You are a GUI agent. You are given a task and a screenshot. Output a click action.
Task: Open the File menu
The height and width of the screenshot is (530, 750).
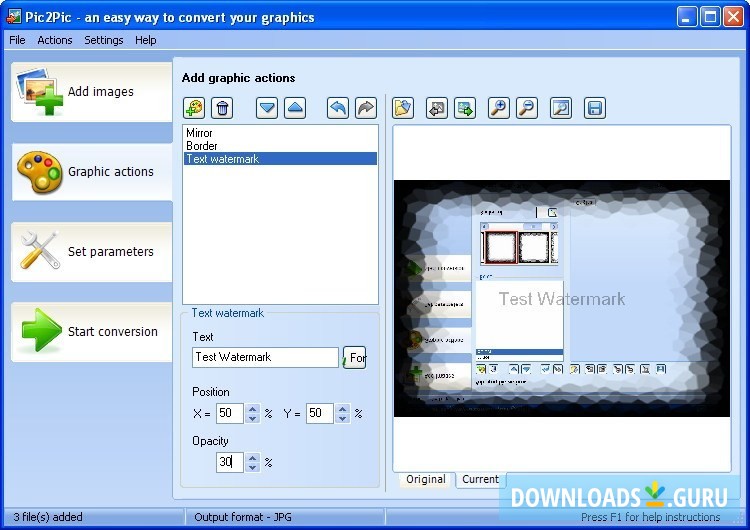pos(17,40)
